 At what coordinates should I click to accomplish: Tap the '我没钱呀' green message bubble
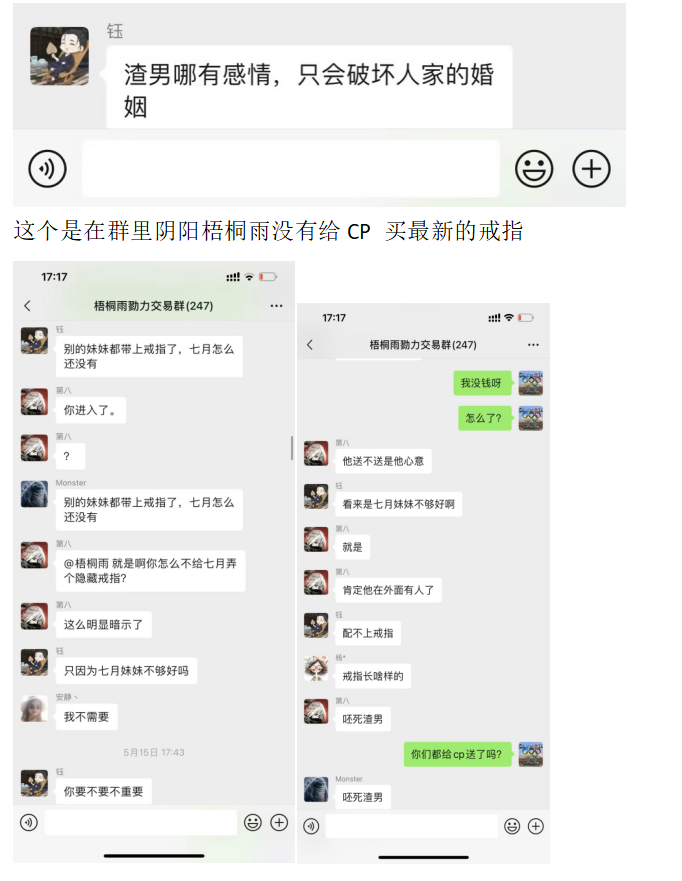pos(482,383)
